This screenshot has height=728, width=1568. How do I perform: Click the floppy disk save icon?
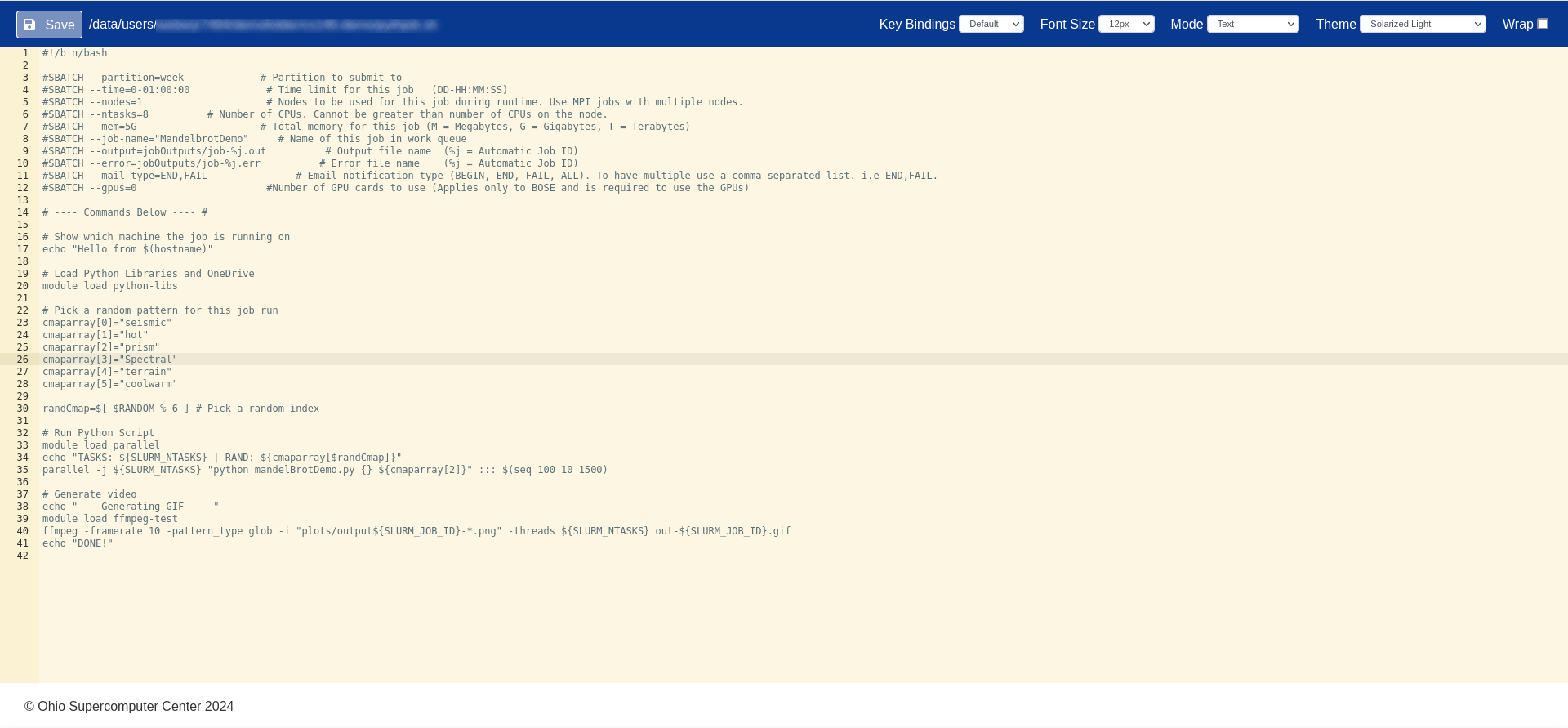(x=30, y=25)
